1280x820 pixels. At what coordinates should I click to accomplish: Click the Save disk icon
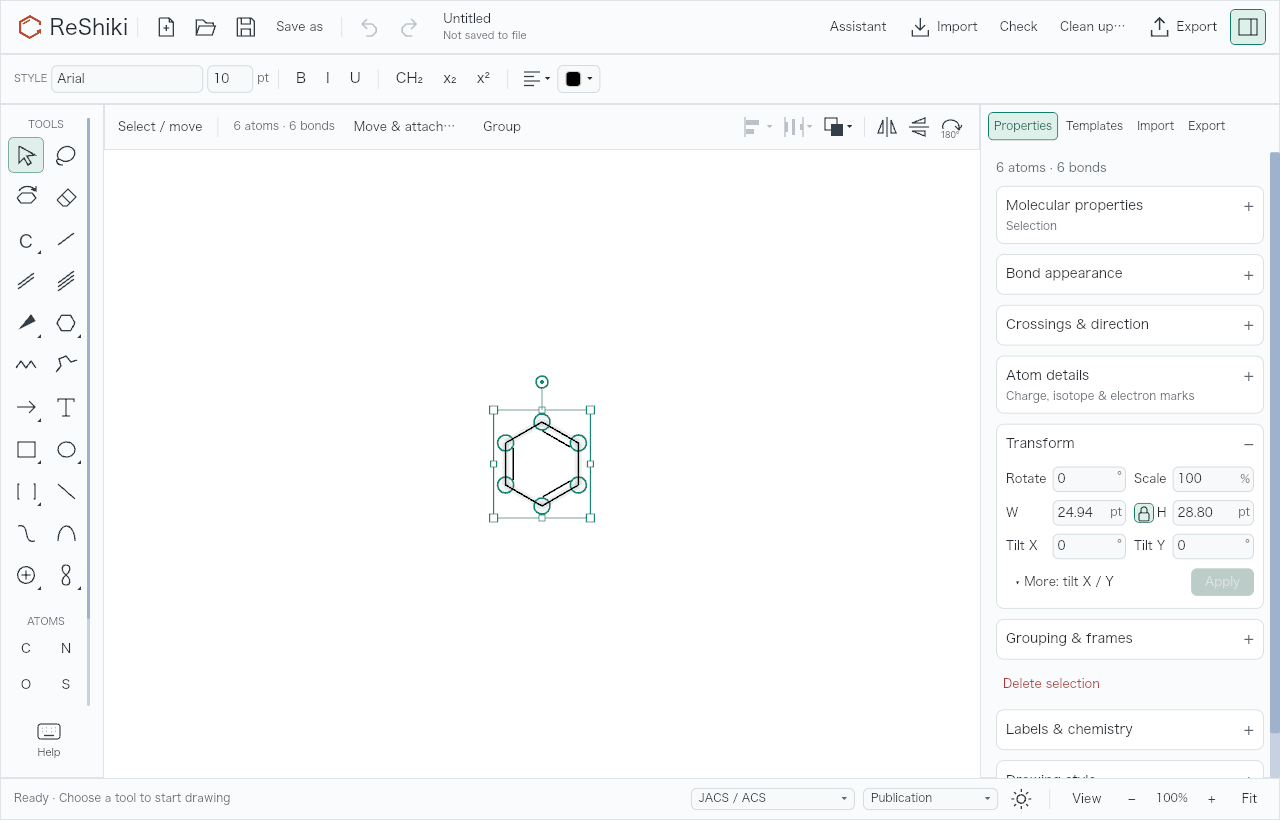coord(246,27)
